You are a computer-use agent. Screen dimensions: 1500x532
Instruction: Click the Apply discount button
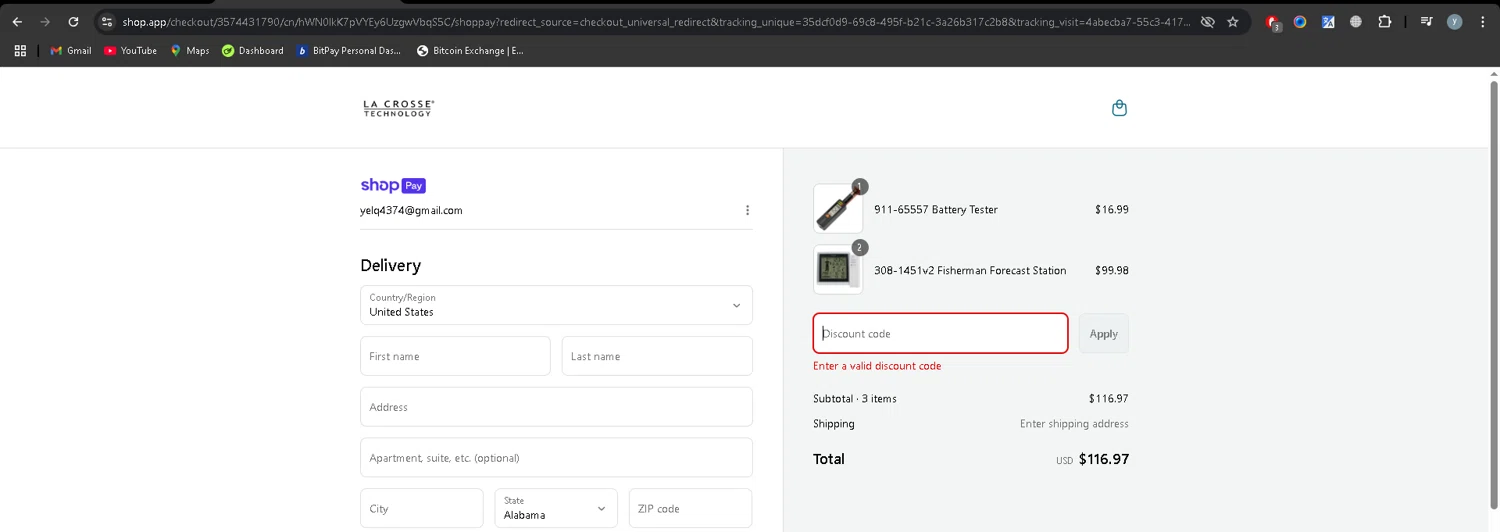1103,333
